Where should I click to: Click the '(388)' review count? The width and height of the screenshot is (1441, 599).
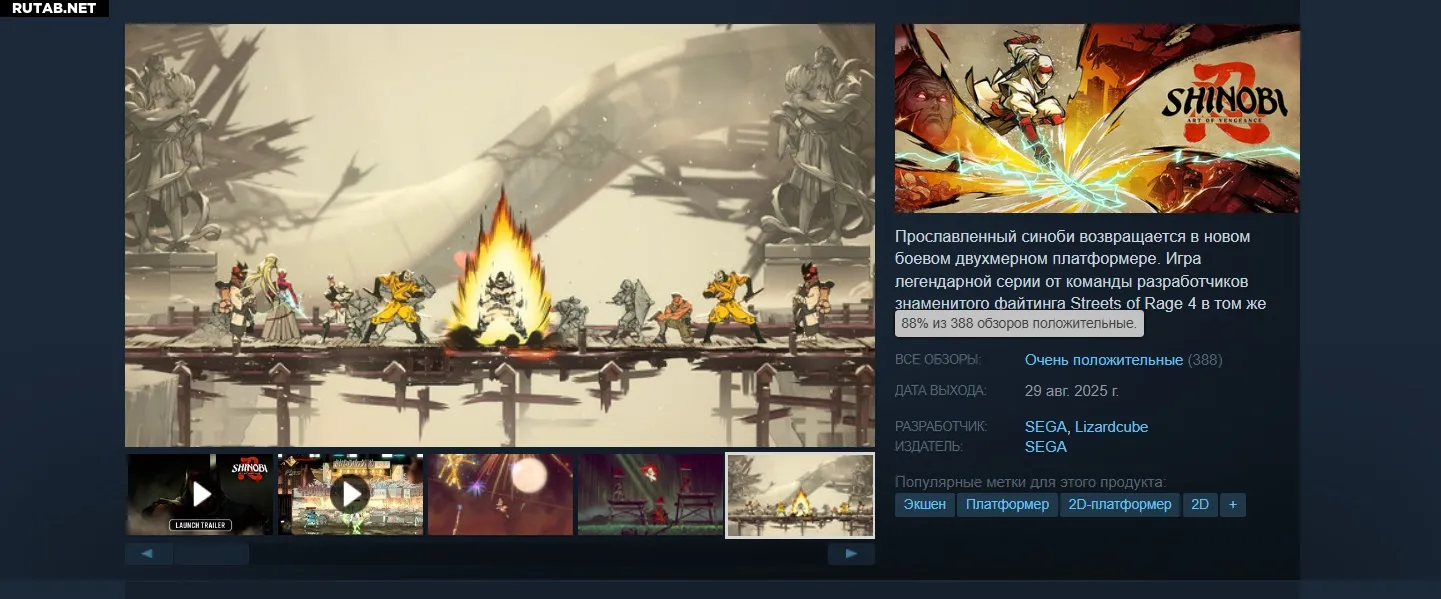pyautogui.click(x=1205, y=360)
